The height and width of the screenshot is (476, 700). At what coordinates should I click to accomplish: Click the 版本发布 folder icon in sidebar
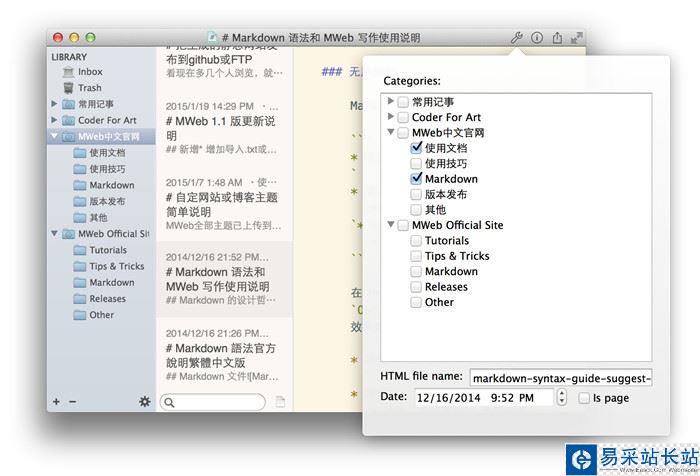(x=80, y=201)
